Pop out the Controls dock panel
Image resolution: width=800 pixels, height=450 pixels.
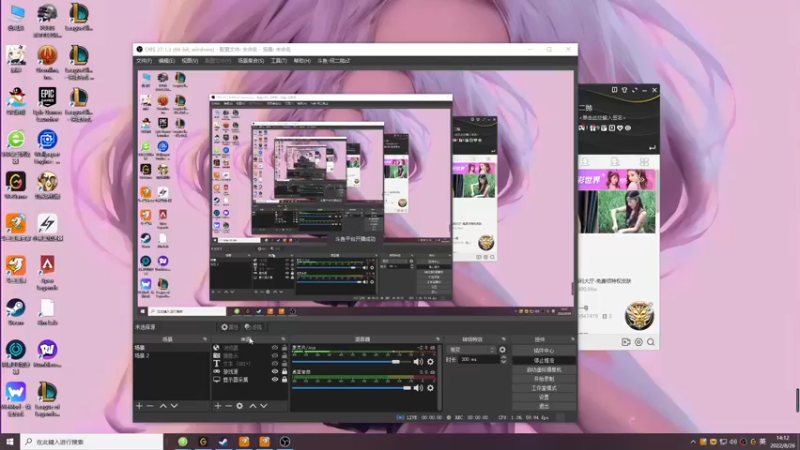572,339
